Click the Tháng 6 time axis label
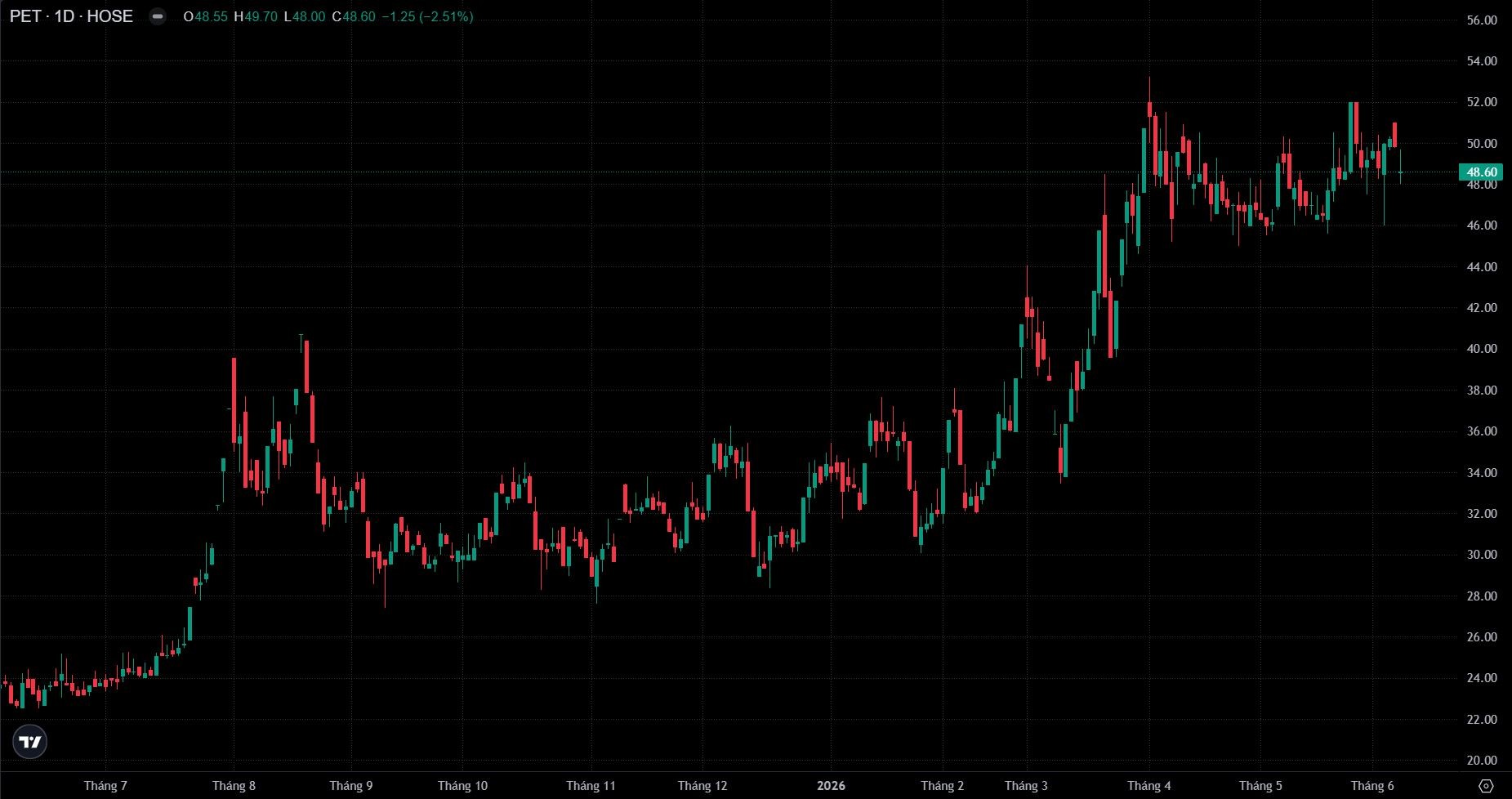Viewport: 1512px width, 799px height. click(1372, 786)
